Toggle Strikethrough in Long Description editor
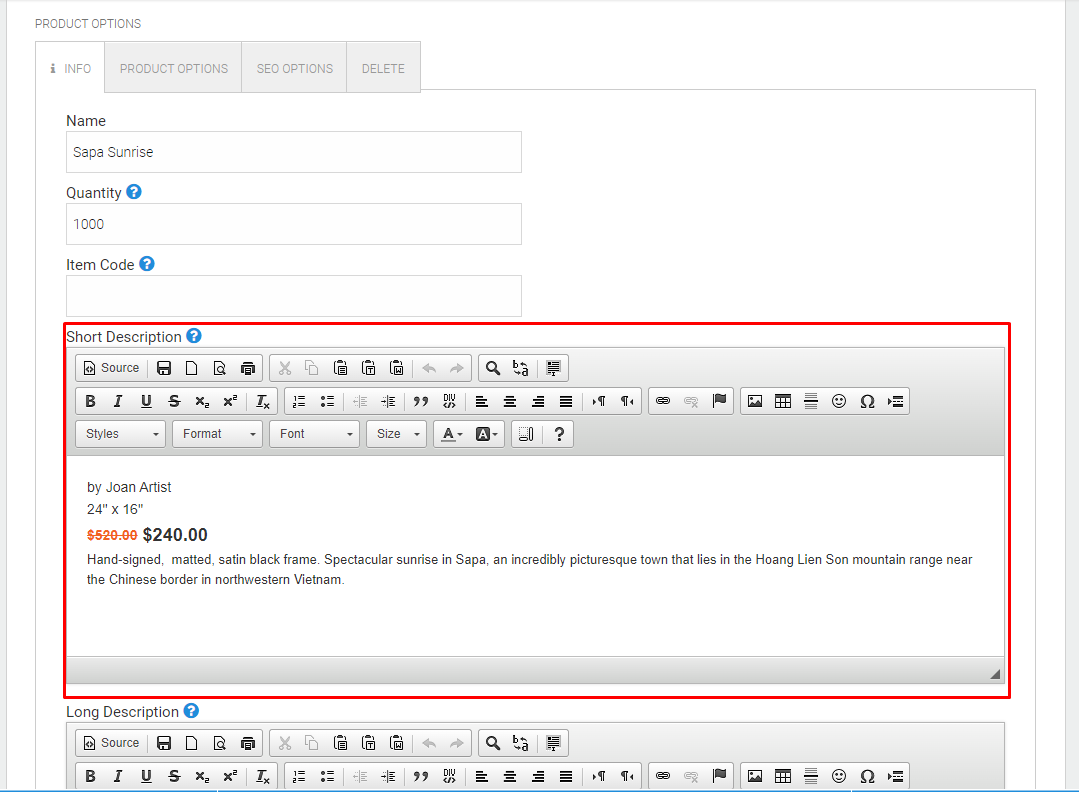The image size is (1079, 792). (x=174, y=776)
